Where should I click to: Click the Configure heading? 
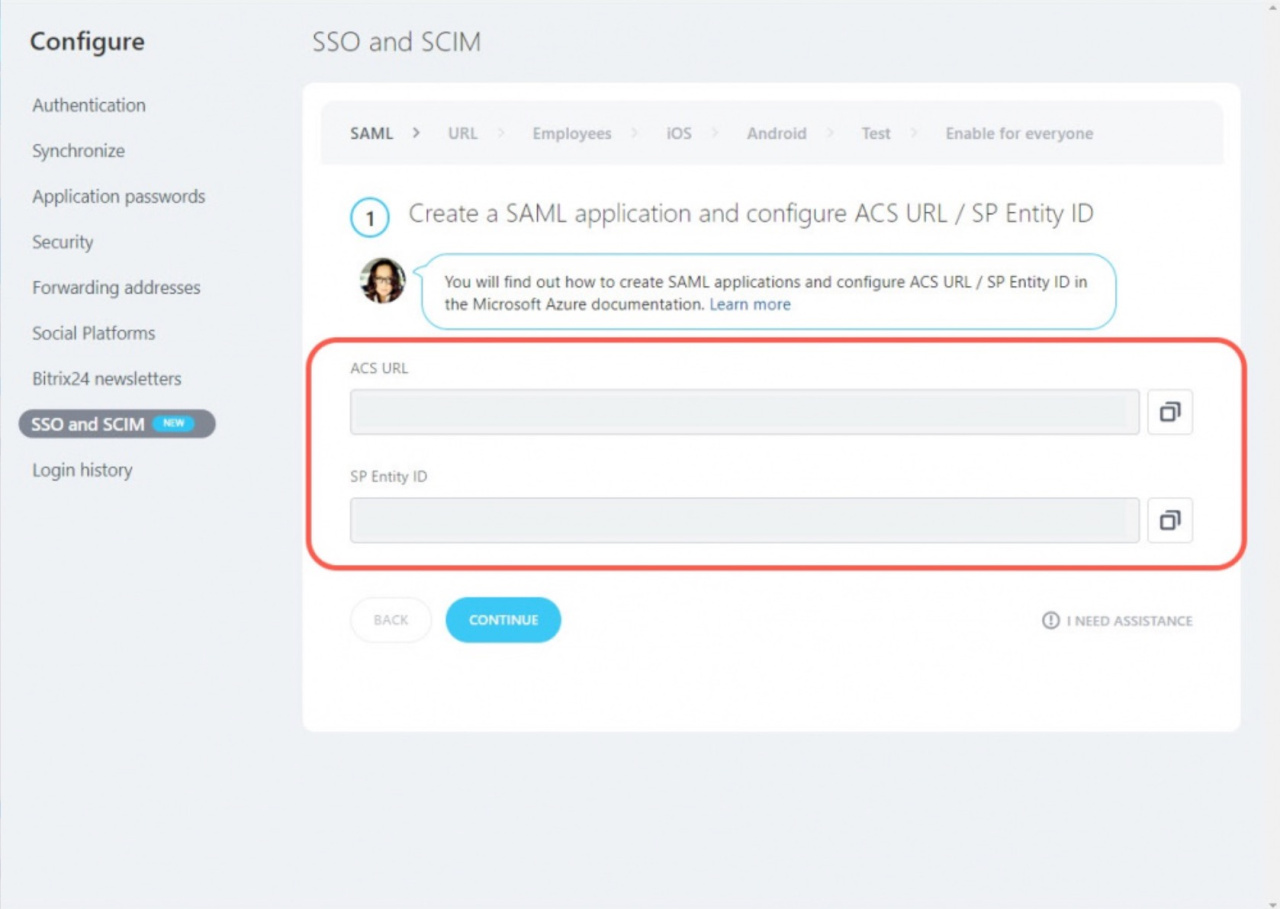pos(87,42)
